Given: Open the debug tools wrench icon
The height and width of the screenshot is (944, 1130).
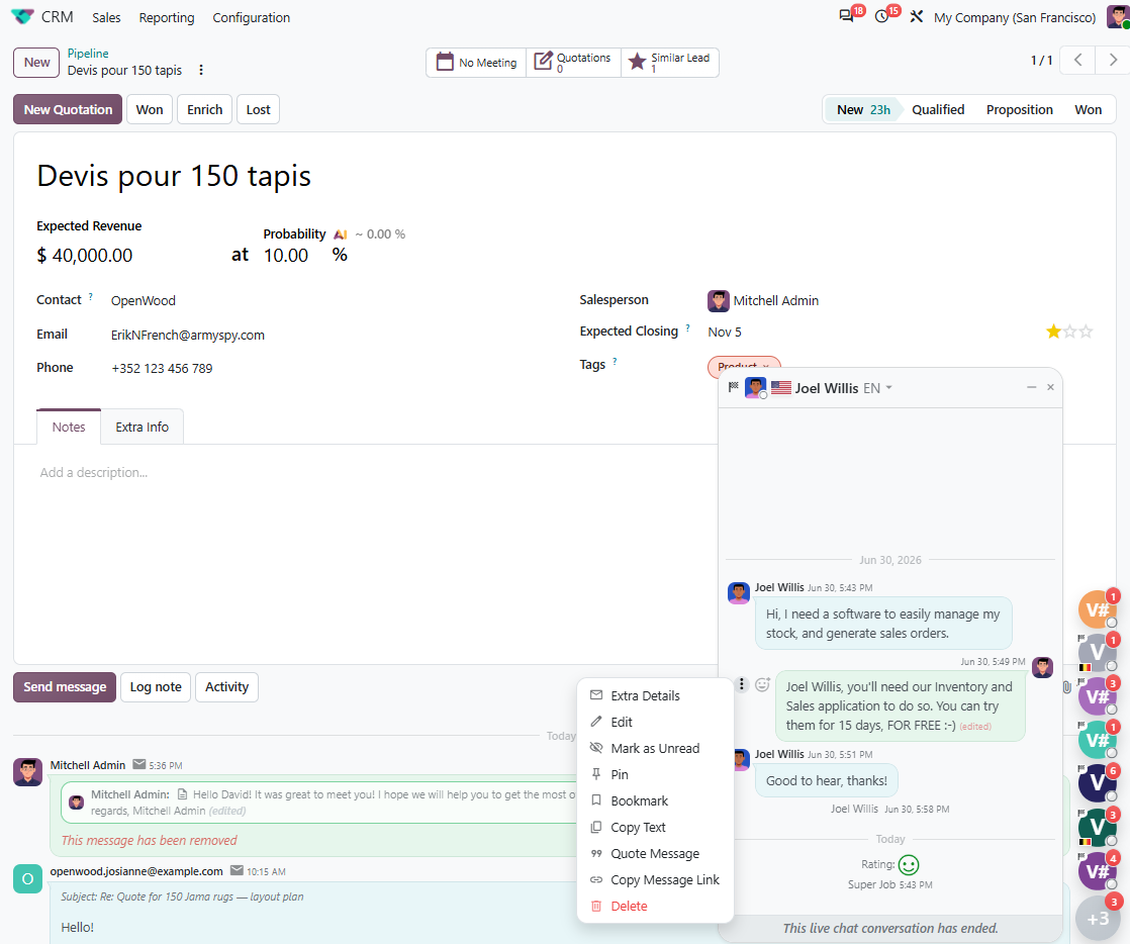Looking at the screenshot, I should coord(916,17).
